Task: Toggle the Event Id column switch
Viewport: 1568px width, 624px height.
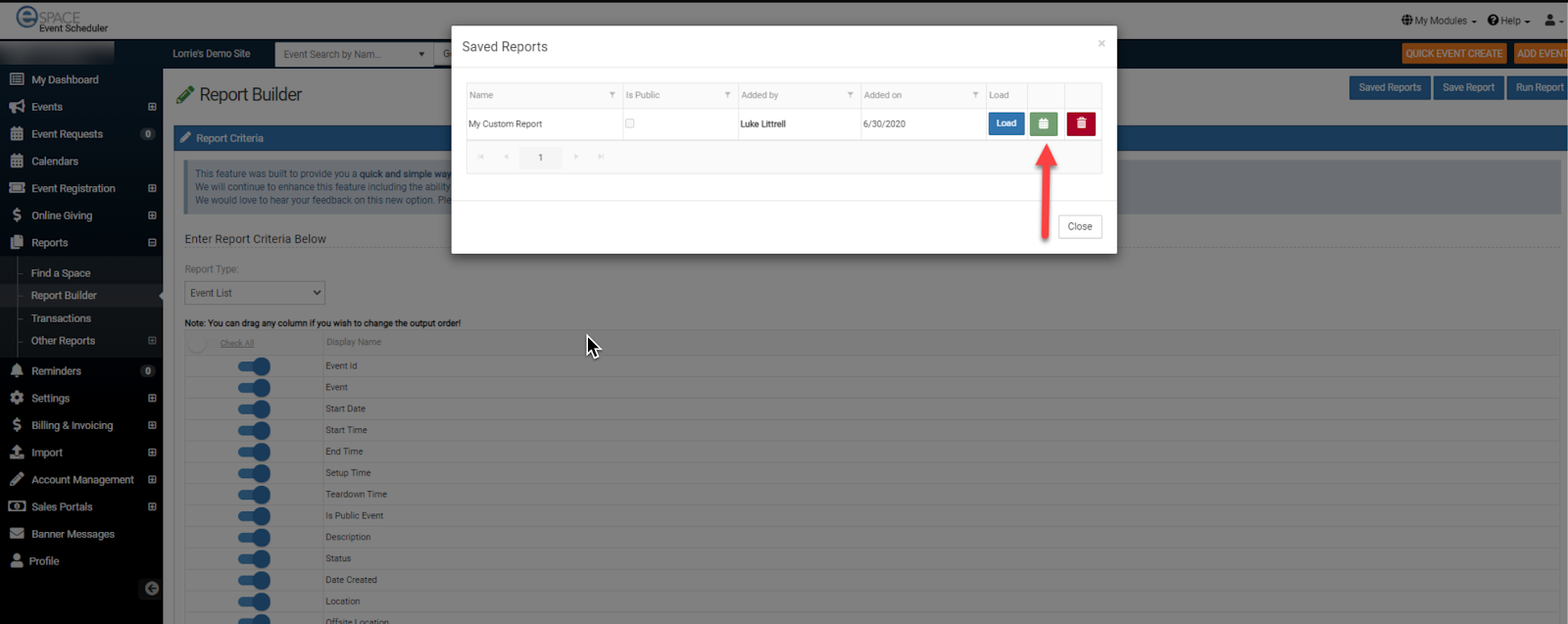Action: (254, 366)
